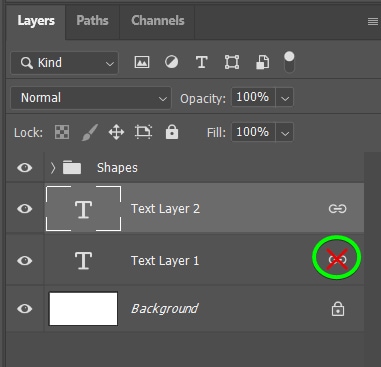Open the Normal blend mode dropdown

coord(91,98)
